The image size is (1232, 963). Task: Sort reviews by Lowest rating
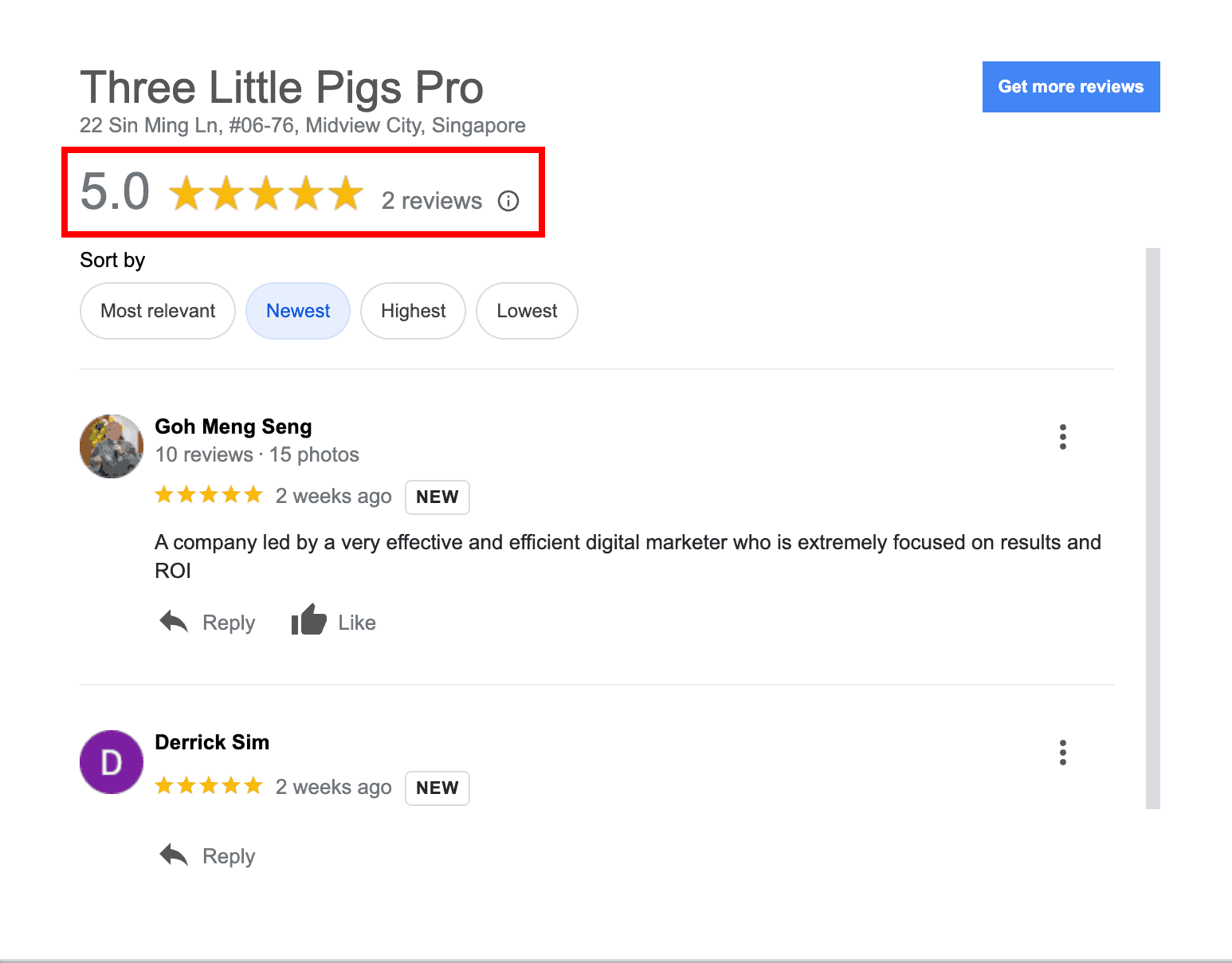pyautogui.click(x=527, y=311)
